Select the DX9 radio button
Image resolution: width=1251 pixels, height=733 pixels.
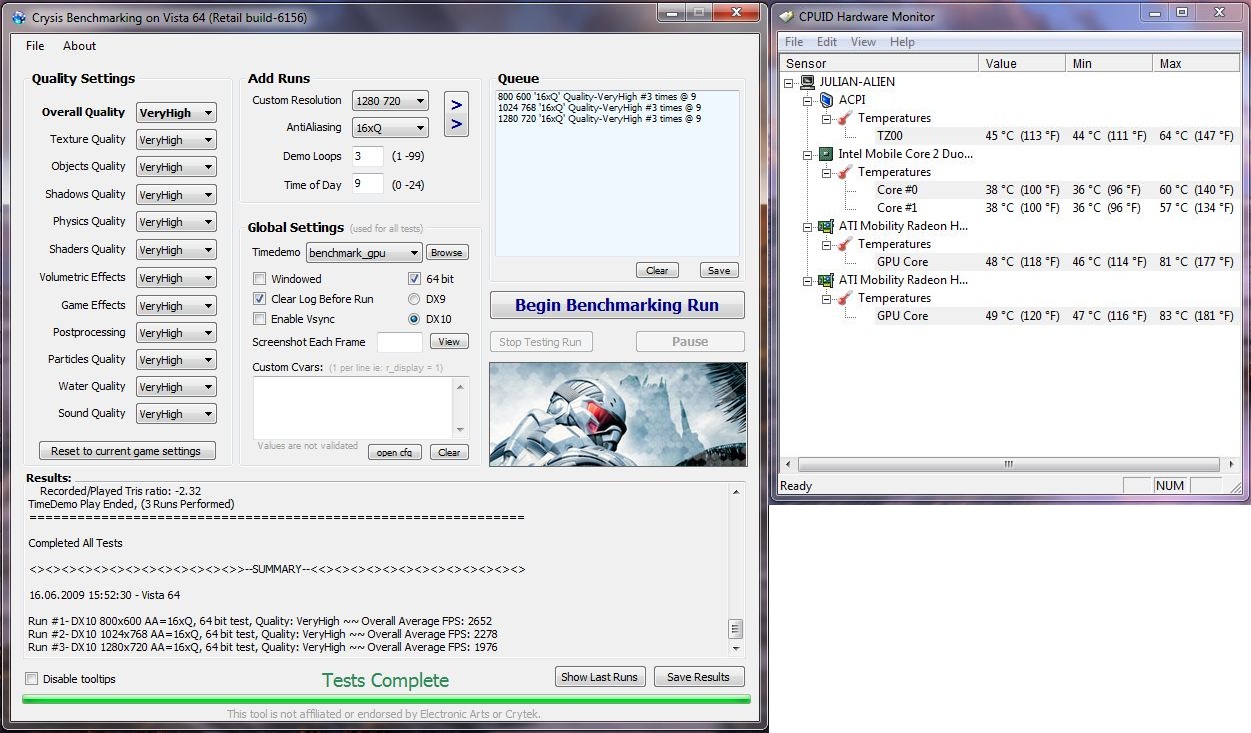tap(414, 299)
